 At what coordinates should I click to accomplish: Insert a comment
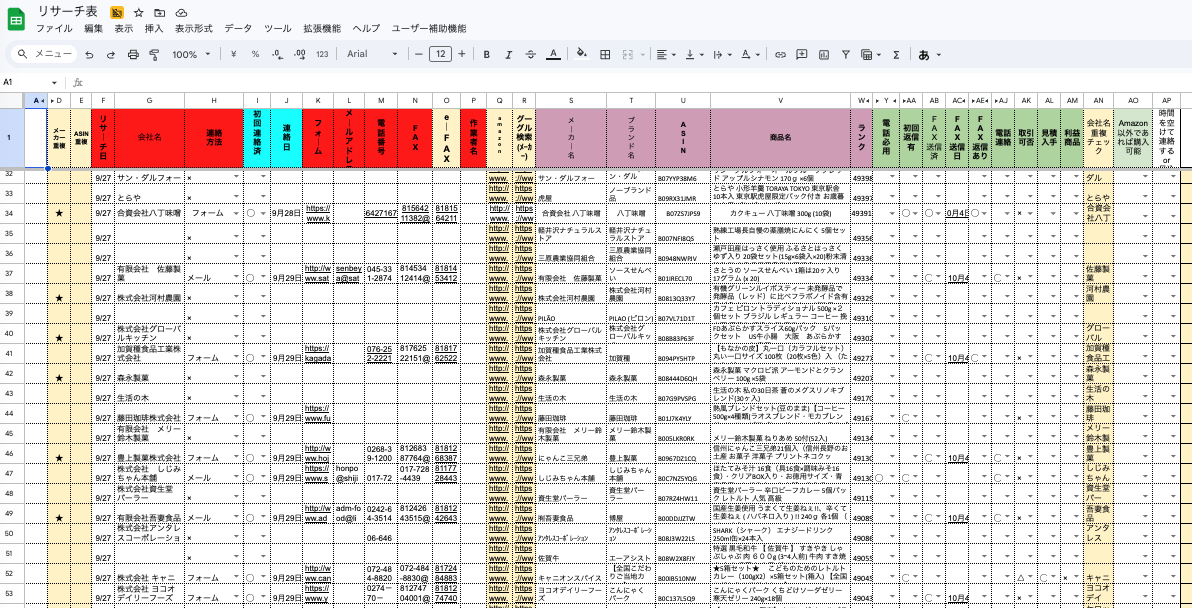[x=801, y=55]
